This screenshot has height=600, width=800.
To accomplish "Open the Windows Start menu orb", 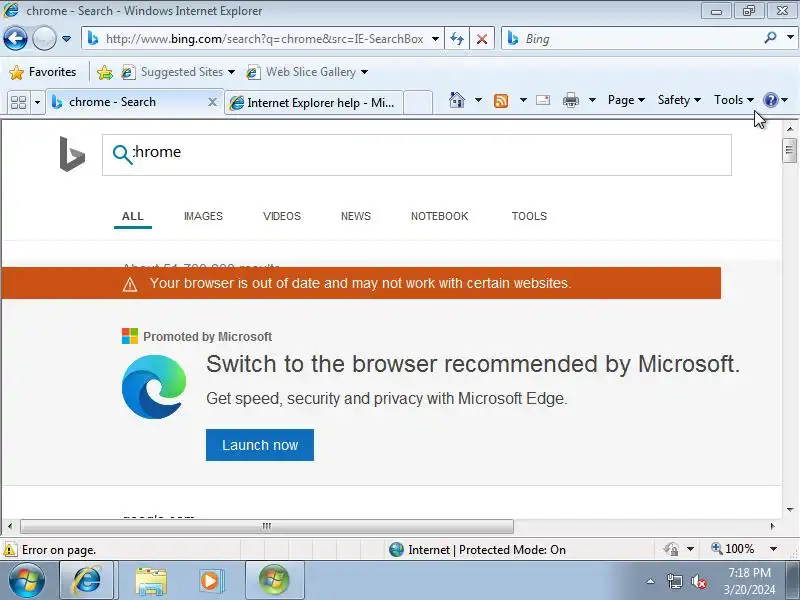I will 27,580.
